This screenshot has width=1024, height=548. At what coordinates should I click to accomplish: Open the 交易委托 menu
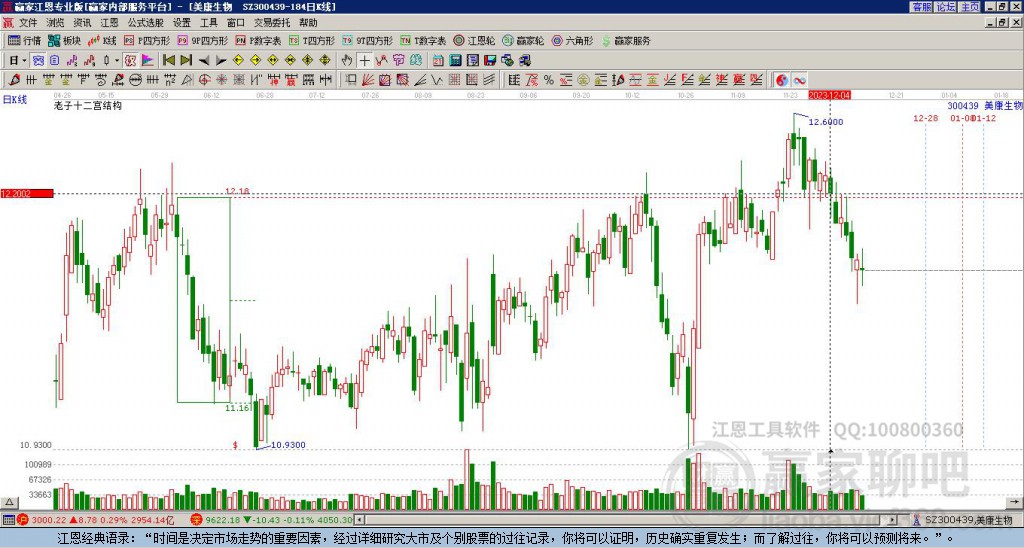(272, 23)
